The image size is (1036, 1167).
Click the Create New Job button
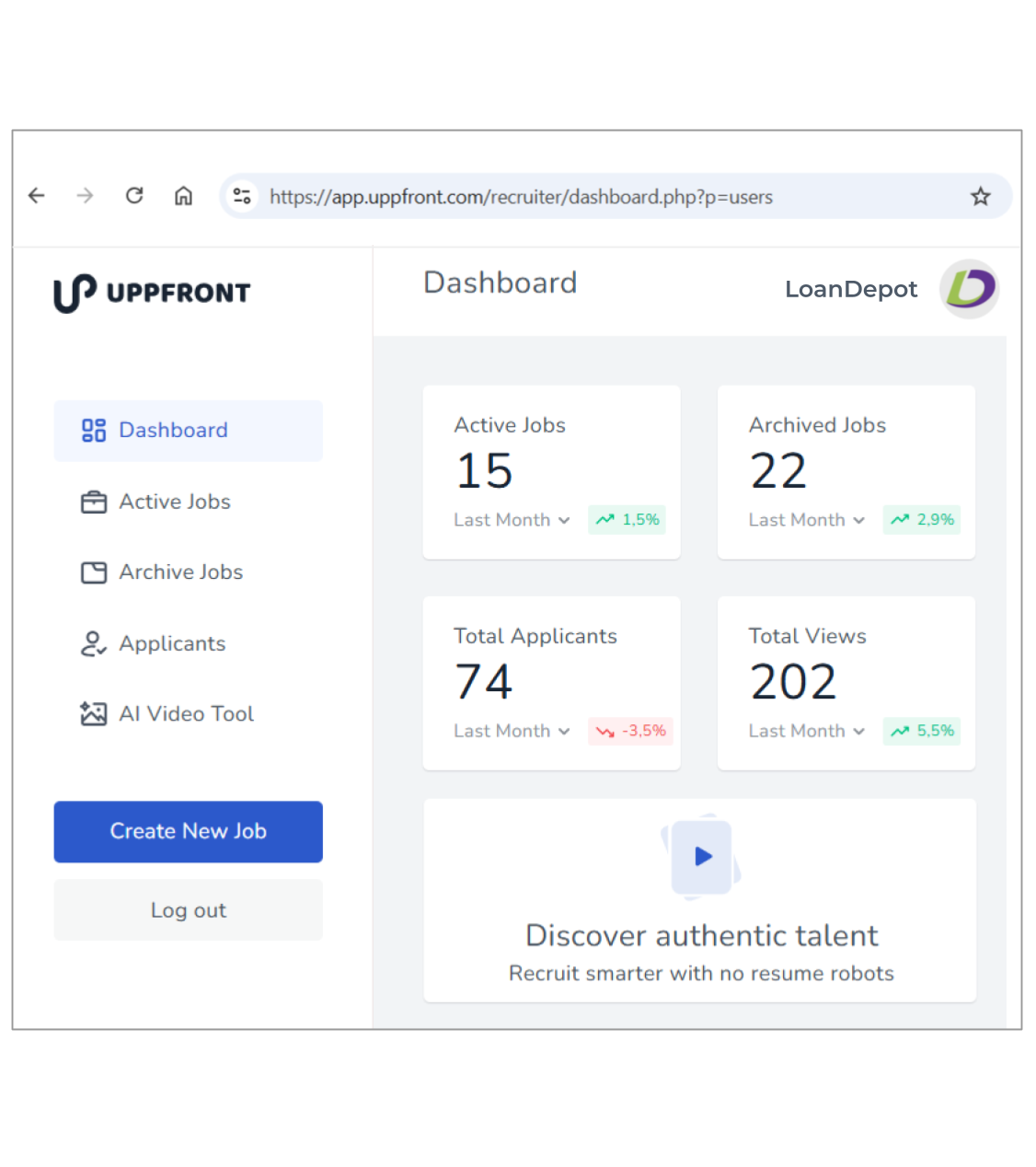coord(188,831)
